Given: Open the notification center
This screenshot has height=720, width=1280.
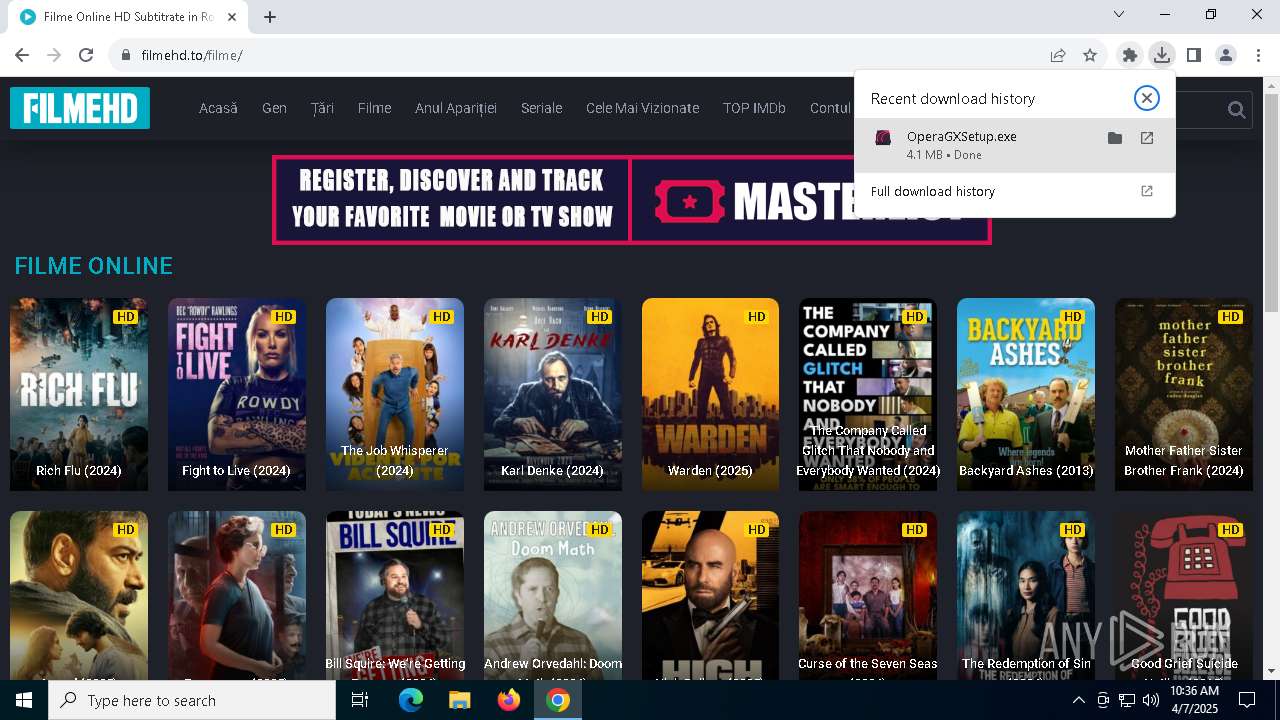Looking at the screenshot, I should [1247, 700].
